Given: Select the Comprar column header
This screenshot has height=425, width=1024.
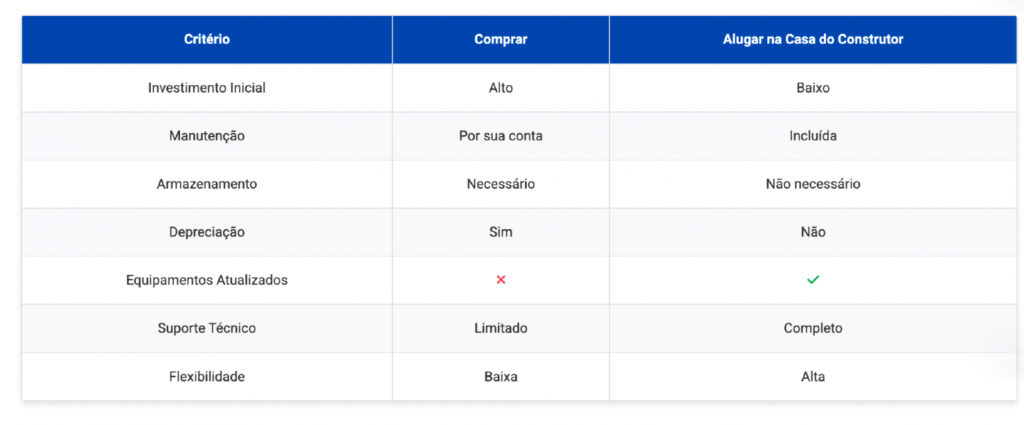Looking at the screenshot, I should [501, 40].
